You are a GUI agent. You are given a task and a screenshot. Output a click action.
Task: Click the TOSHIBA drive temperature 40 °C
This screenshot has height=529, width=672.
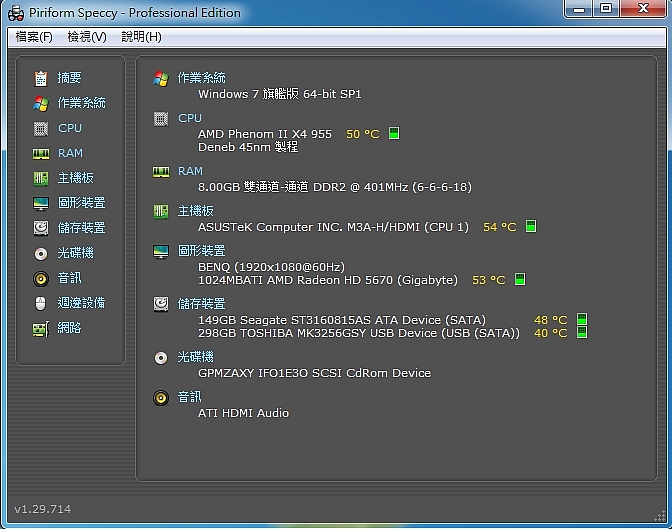pyautogui.click(x=550, y=333)
